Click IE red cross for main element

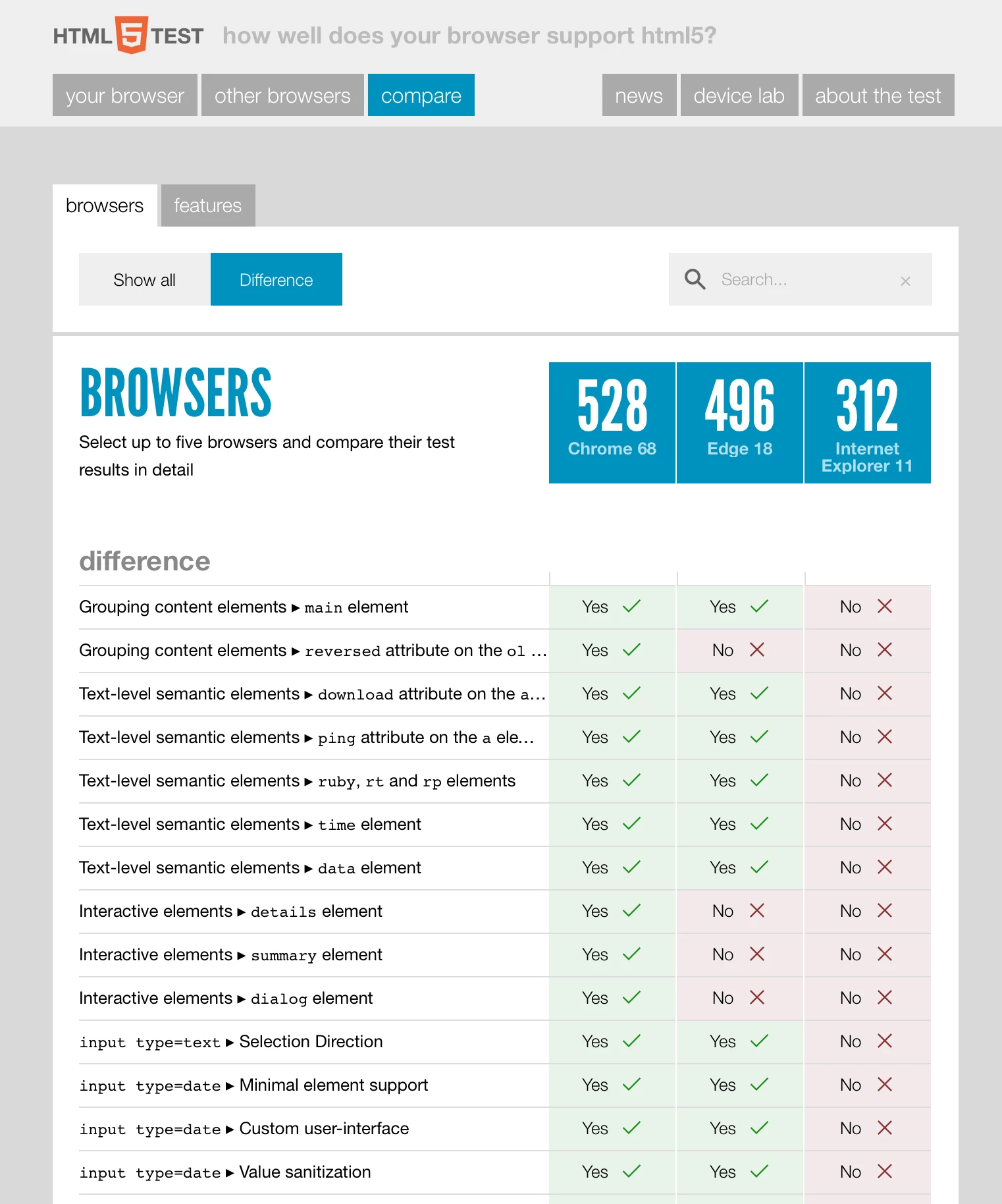coord(885,606)
